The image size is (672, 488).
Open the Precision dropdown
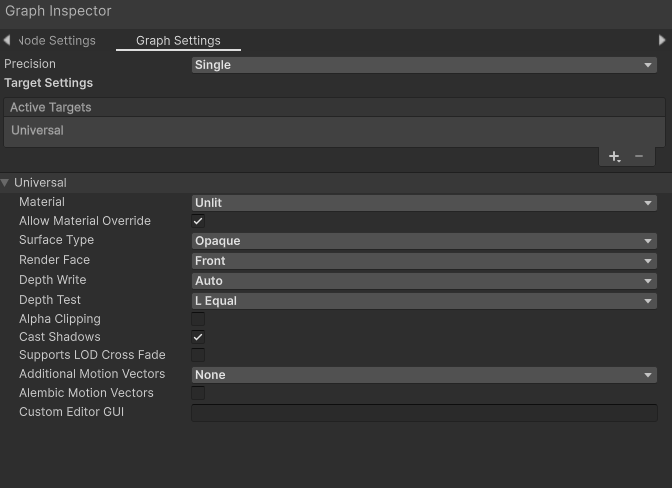(x=424, y=65)
